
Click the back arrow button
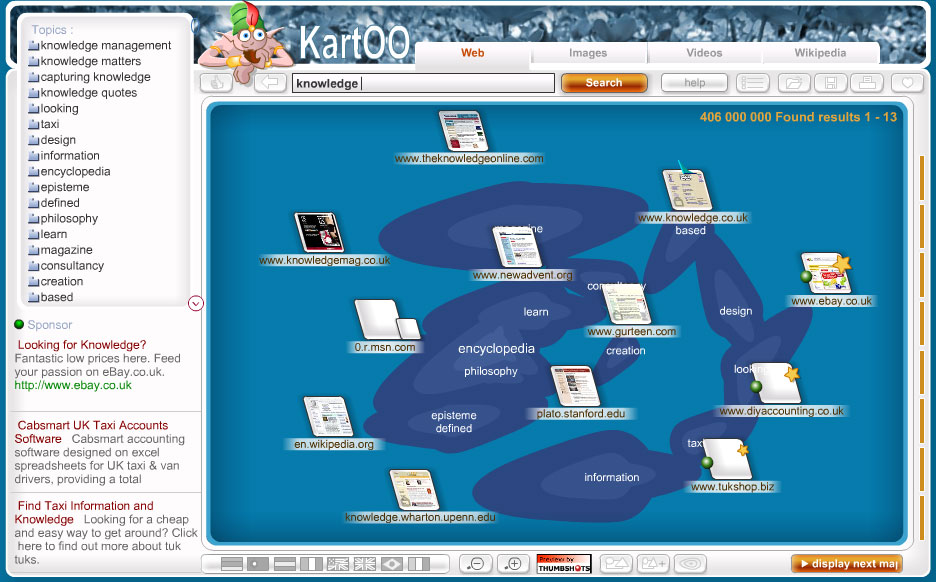pyautogui.click(x=270, y=83)
